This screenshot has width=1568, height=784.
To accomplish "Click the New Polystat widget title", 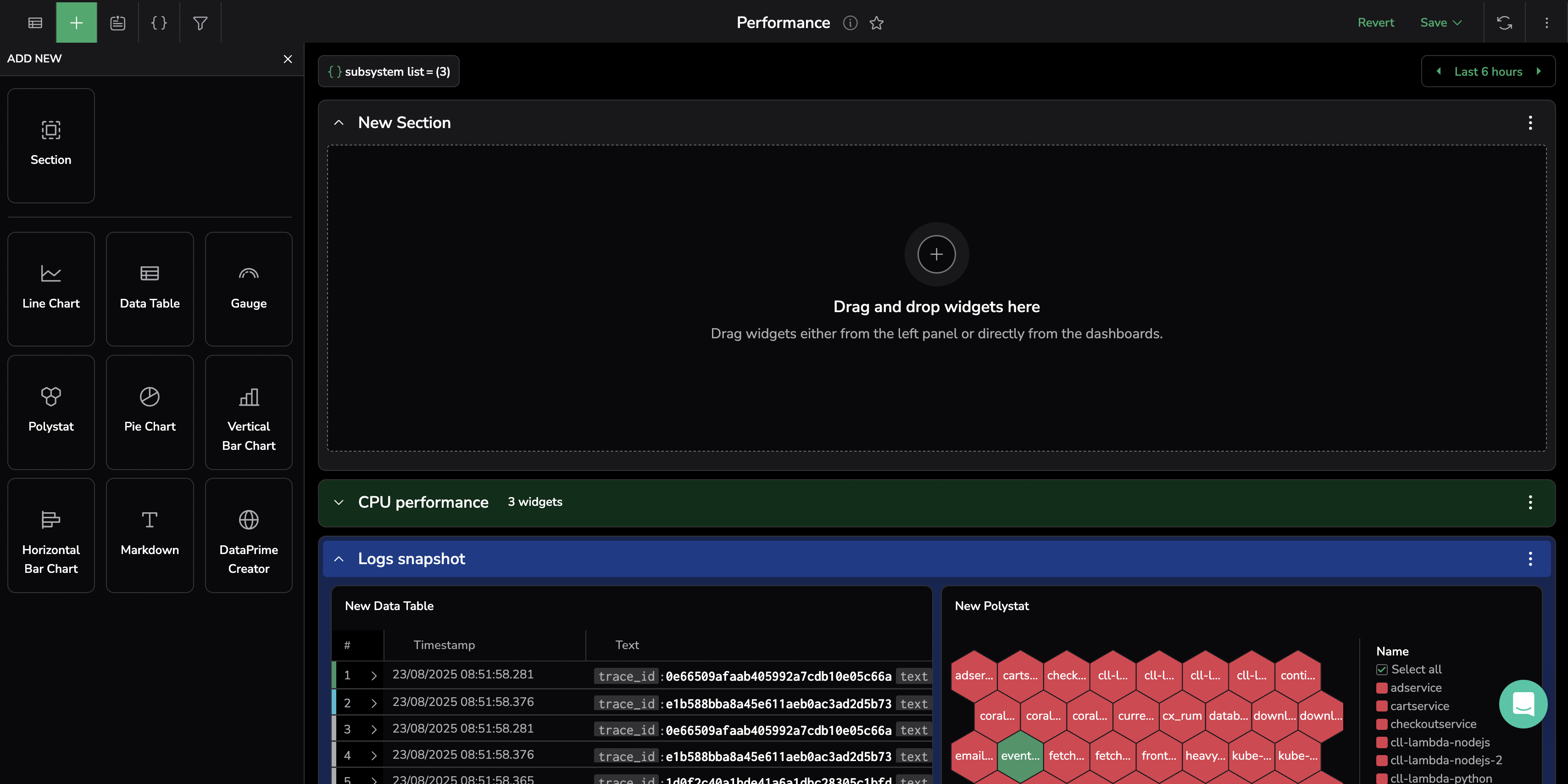I will pyautogui.click(x=991, y=605).
